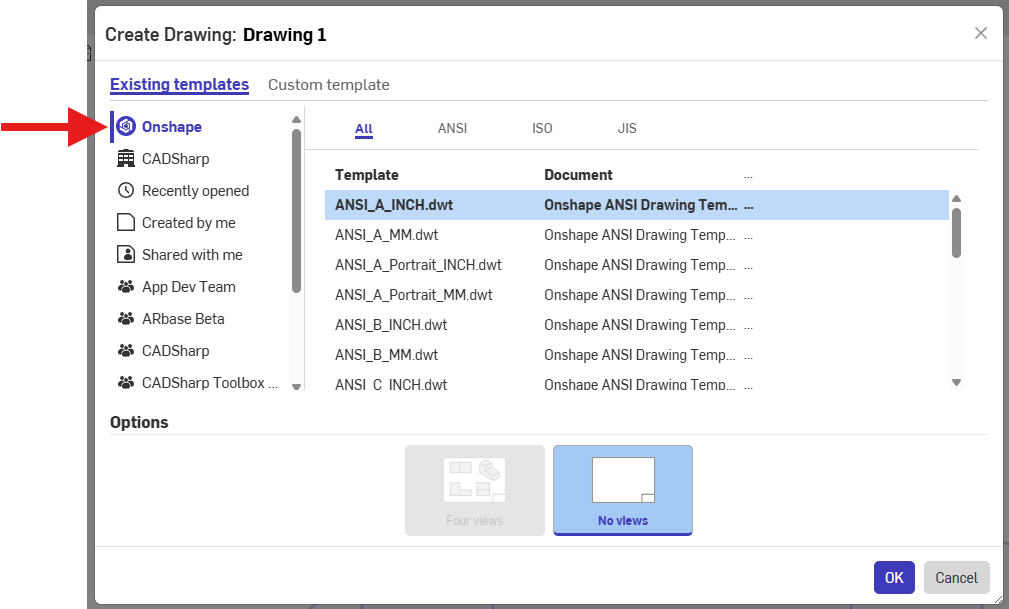
Task: Click the Cancel button
Action: (956, 577)
